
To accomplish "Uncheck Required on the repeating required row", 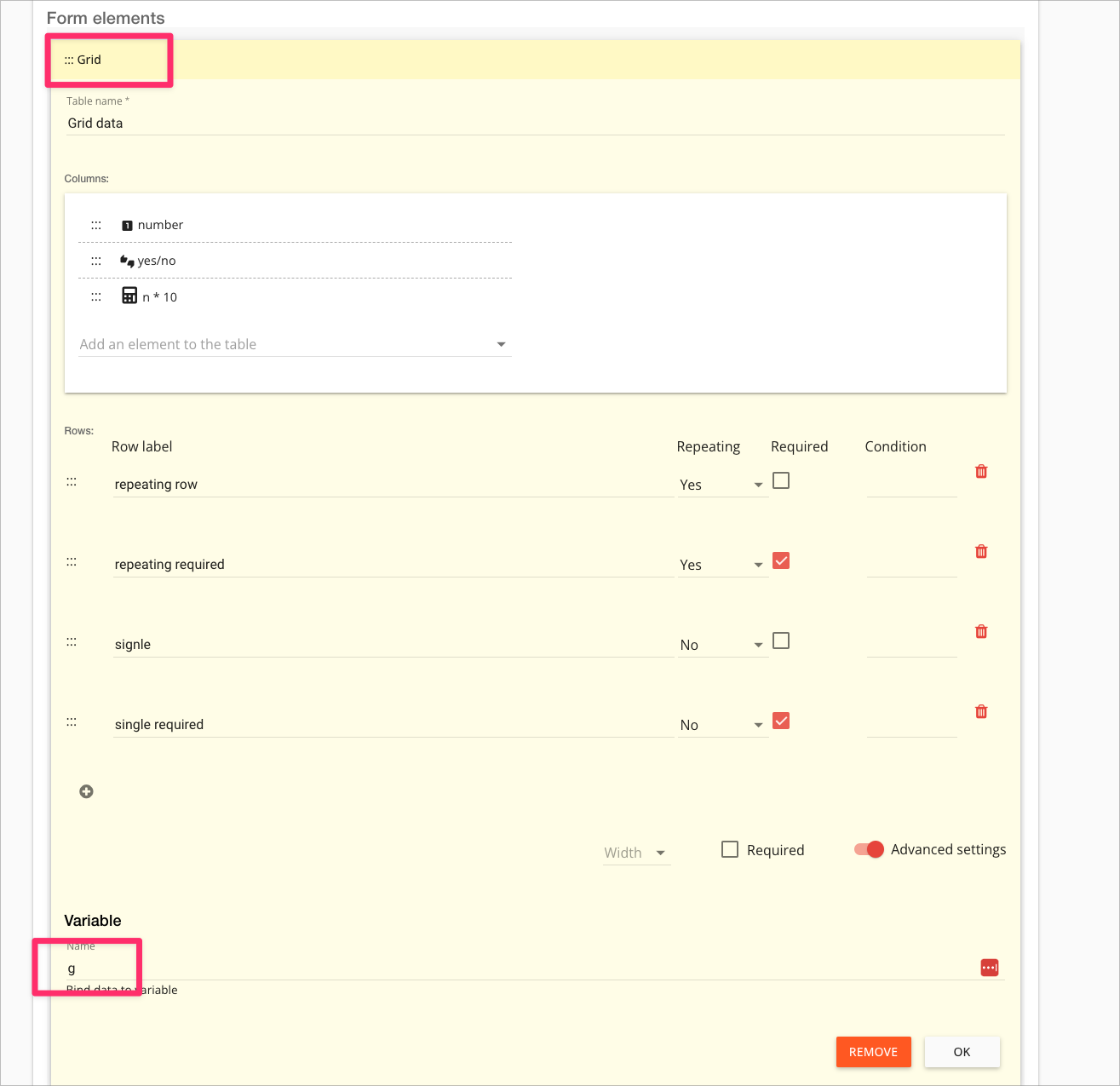I will tap(780, 560).
